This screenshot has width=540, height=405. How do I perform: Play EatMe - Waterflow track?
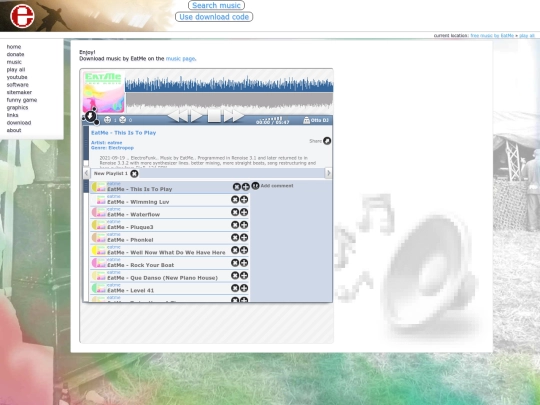click(134, 215)
